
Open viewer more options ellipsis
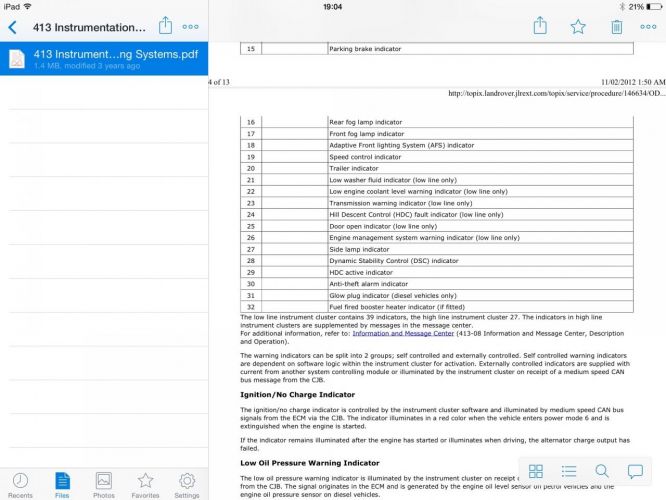pyautogui.click(x=648, y=27)
